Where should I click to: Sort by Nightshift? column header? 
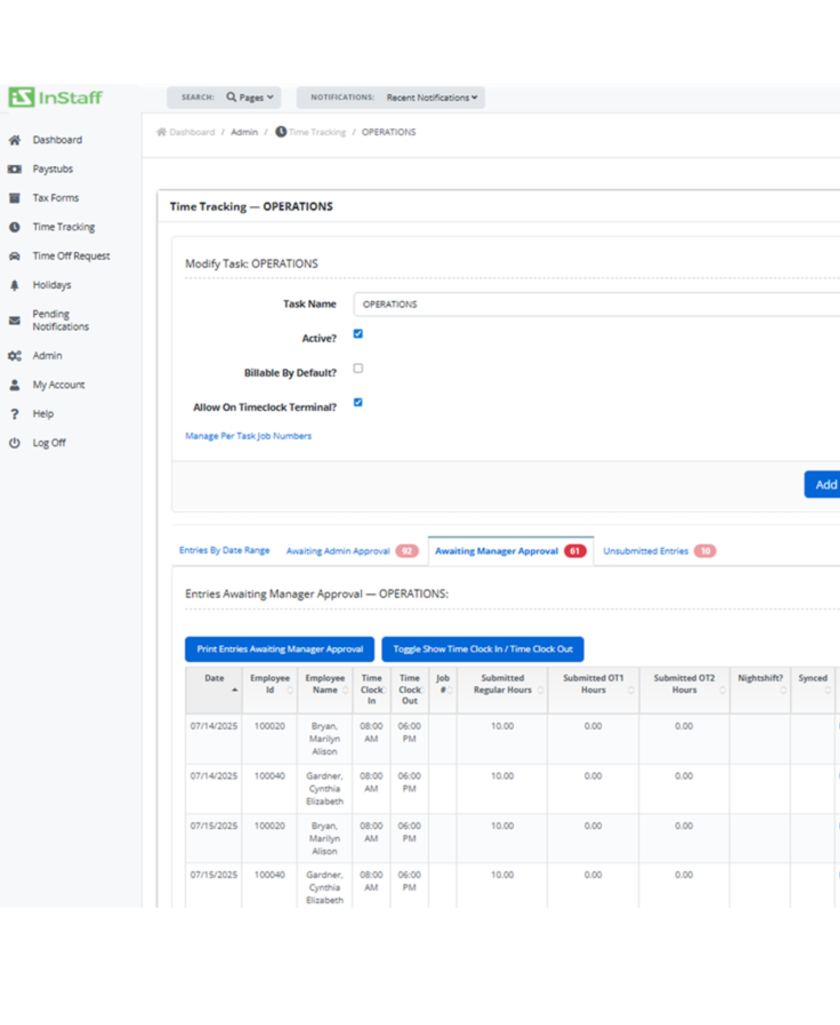point(760,690)
